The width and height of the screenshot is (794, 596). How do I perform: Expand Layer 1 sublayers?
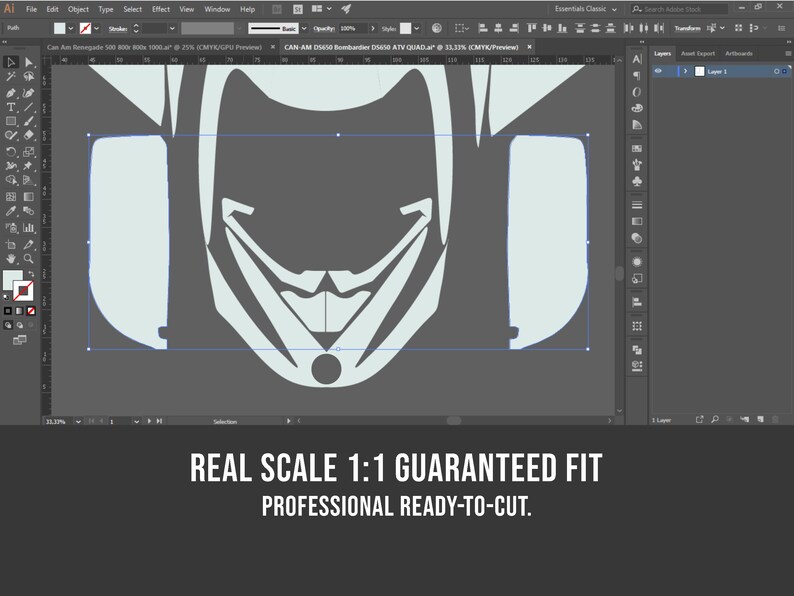pyautogui.click(x=686, y=71)
